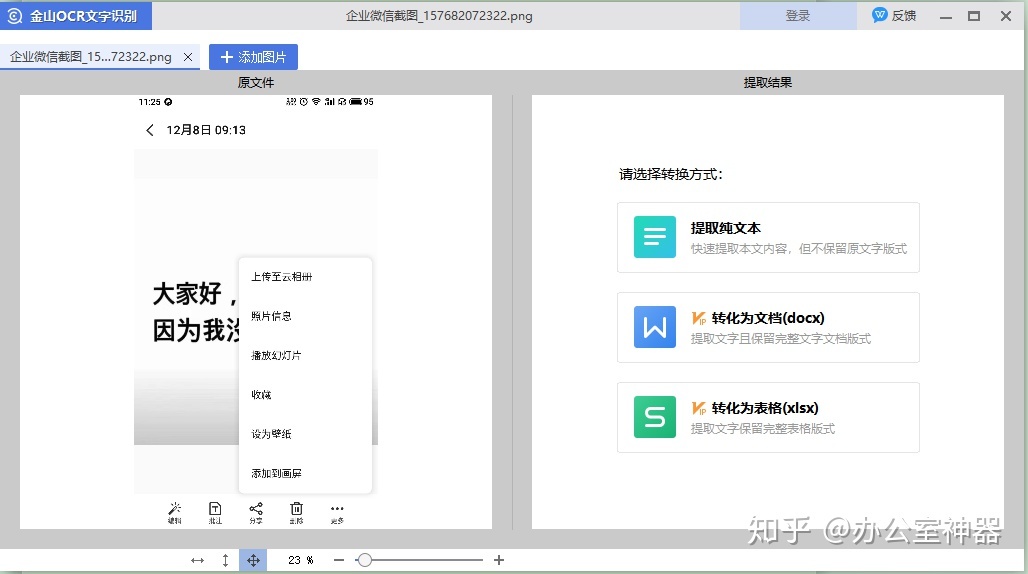Click the VIP badge beside 转化为文档
This screenshot has height=574, width=1028.
pos(699,318)
